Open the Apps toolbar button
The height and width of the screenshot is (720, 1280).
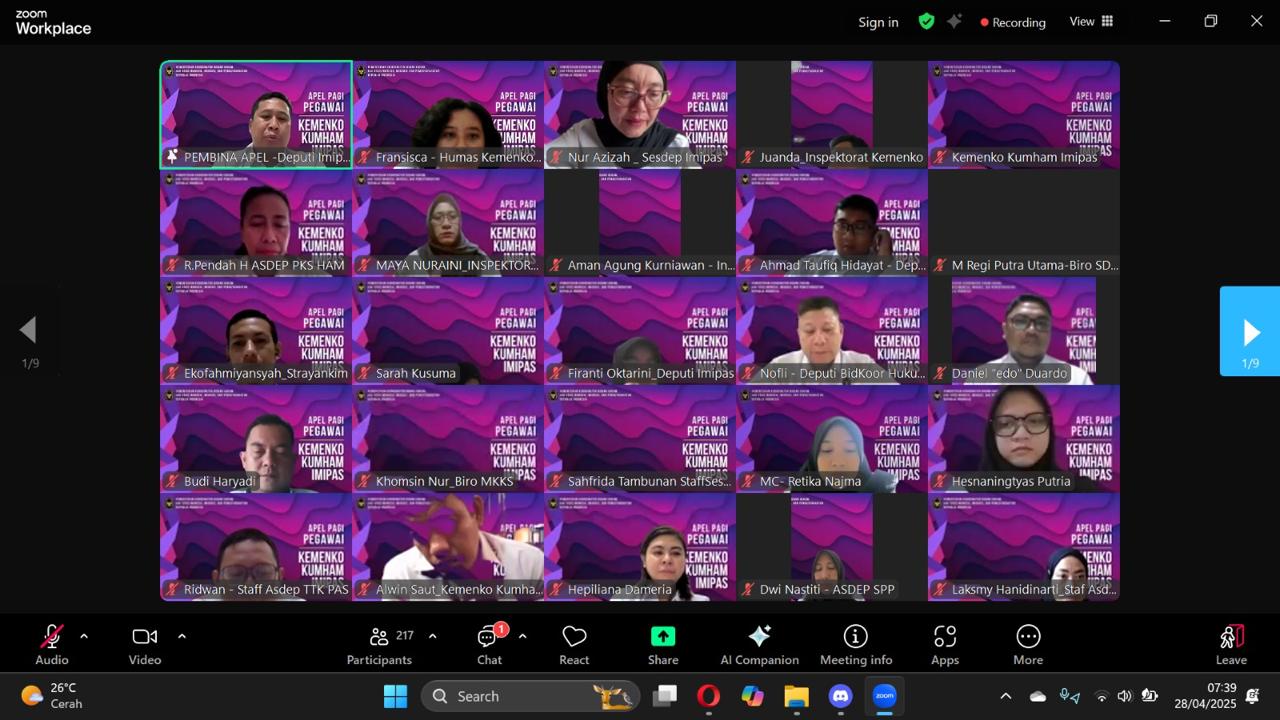click(x=945, y=645)
